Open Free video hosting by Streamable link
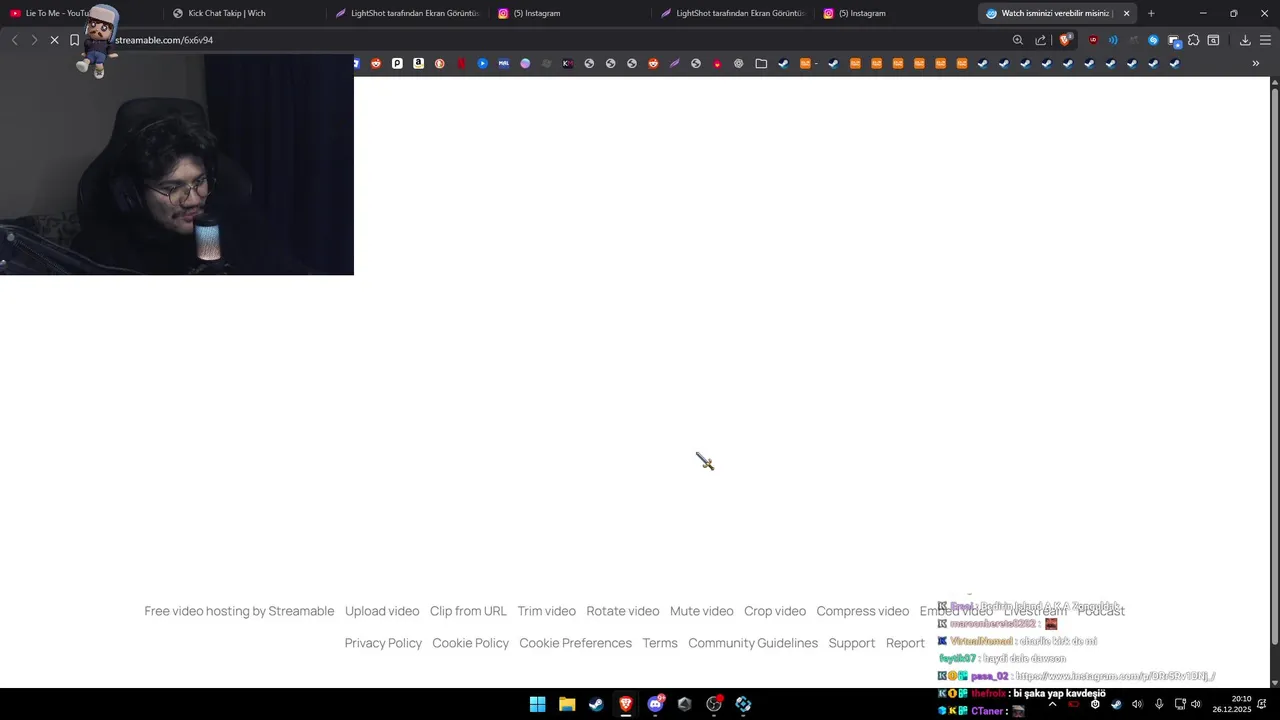The width and height of the screenshot is (1280, 720). point(239,611)
